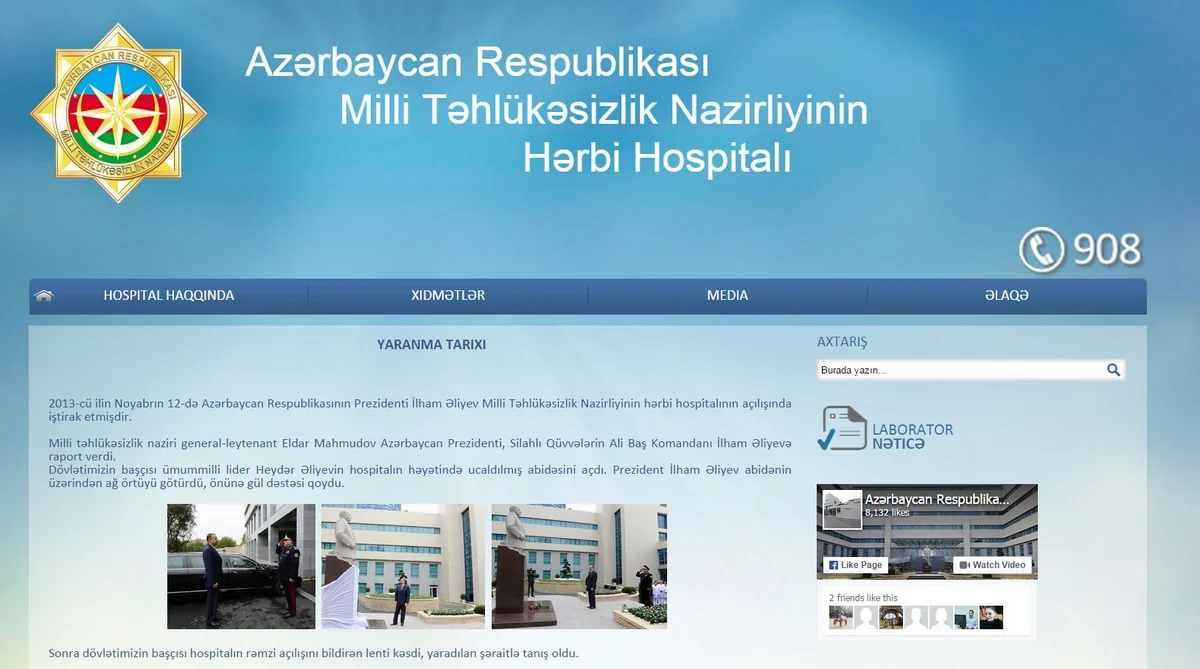Open the XIDMƏTLƏR menu
Viewport: 1200px width, 669px height.
click(x=448, y=296)
